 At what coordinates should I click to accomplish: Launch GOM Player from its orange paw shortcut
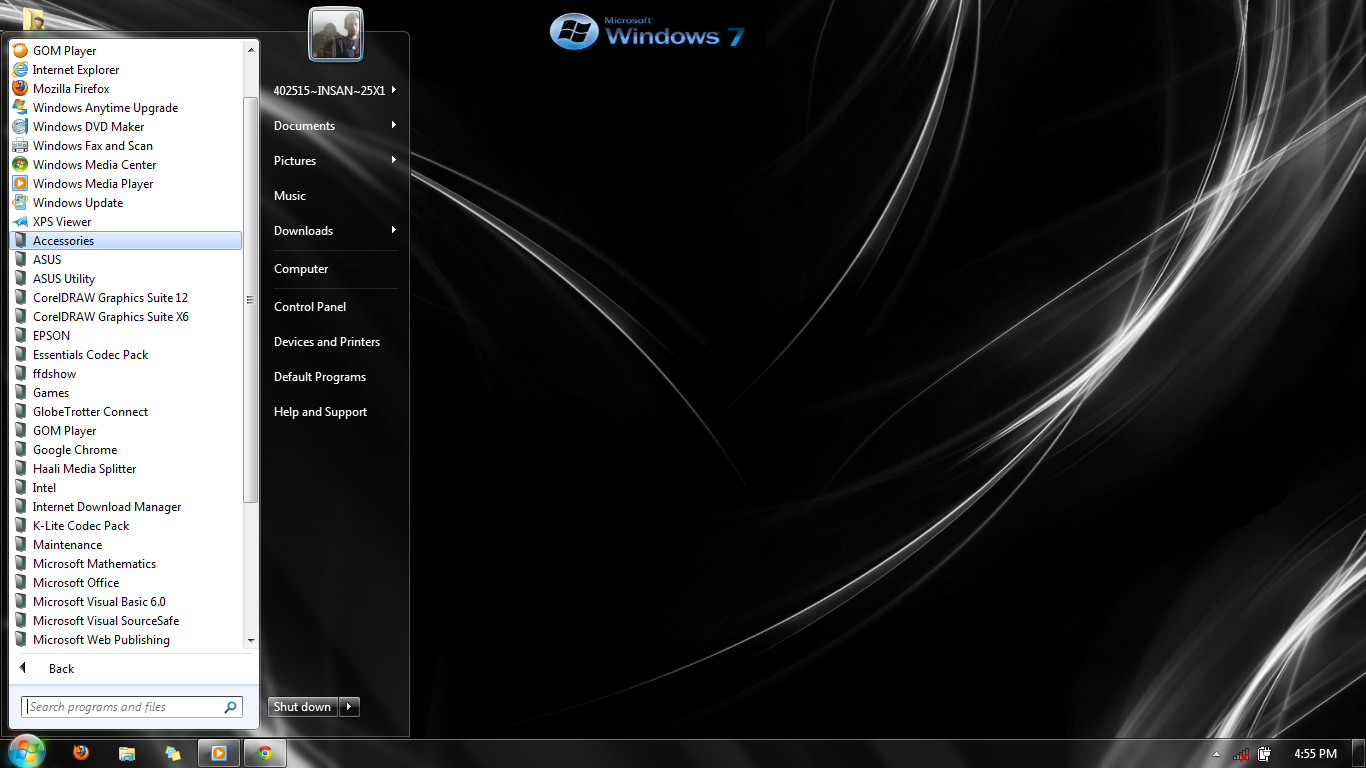pos(125,51)
